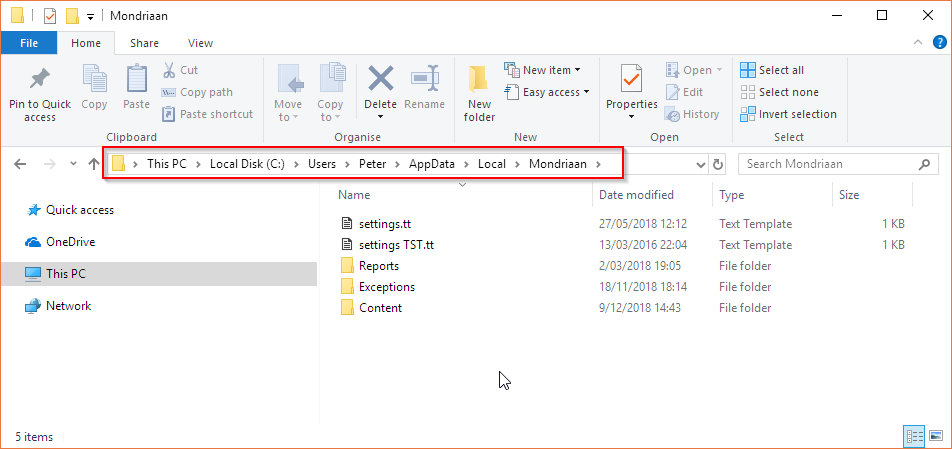The image size is (952, 449).
Task: Click the Peter breadcrumb
Action: 372,164
